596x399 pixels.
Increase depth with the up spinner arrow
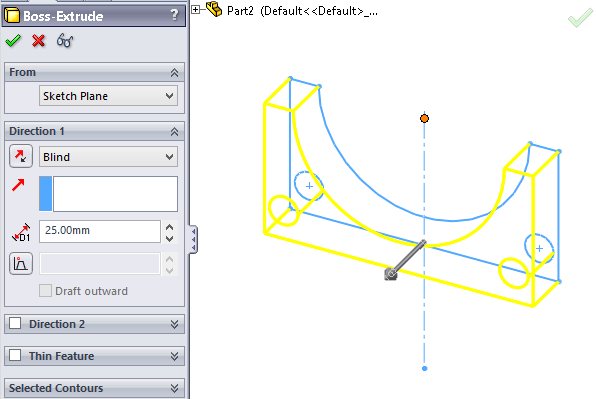click(x=170, y=227)
